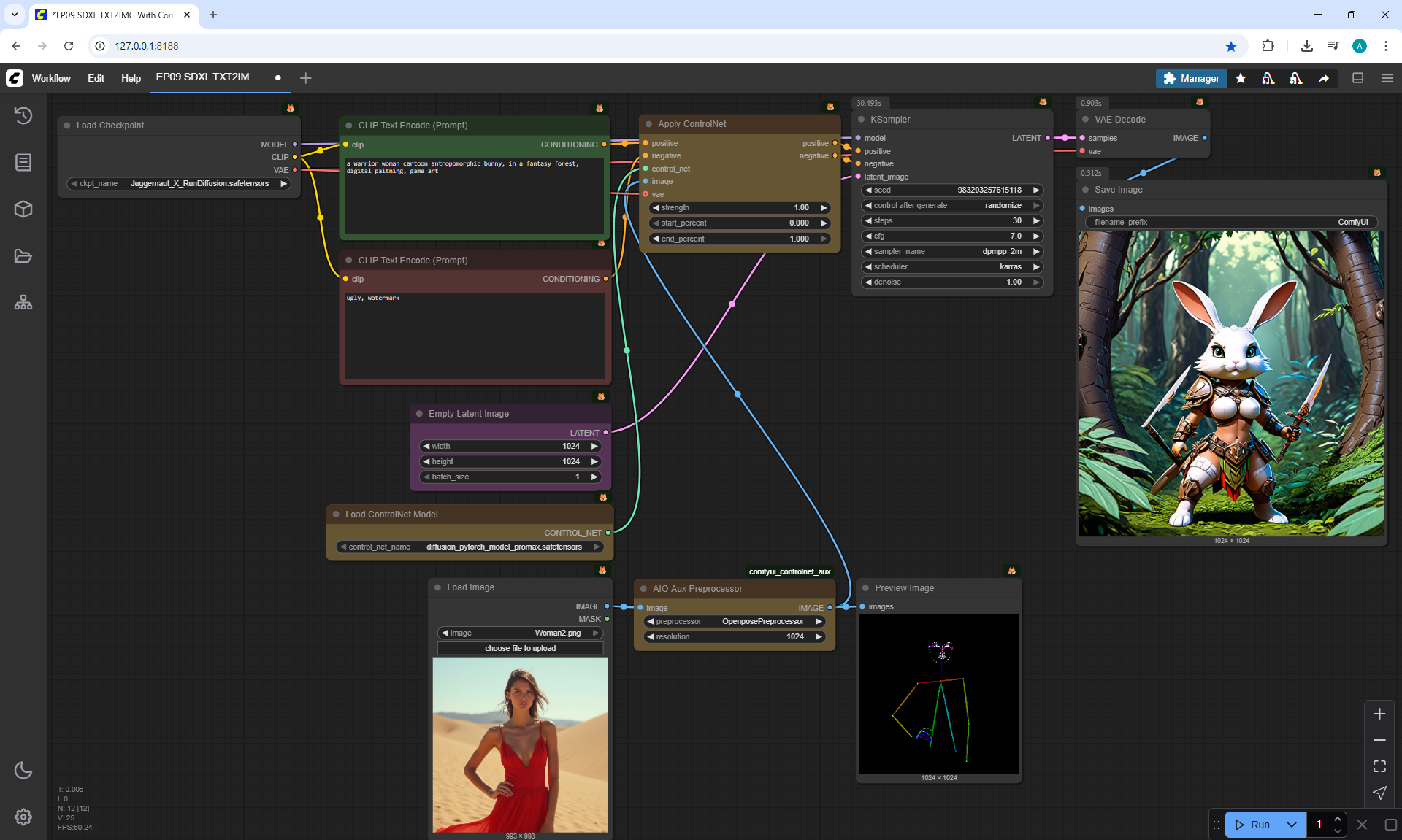Open the Workflow menu
Viewport: 1402px width, 840px height.
click(x=51, y=78)
